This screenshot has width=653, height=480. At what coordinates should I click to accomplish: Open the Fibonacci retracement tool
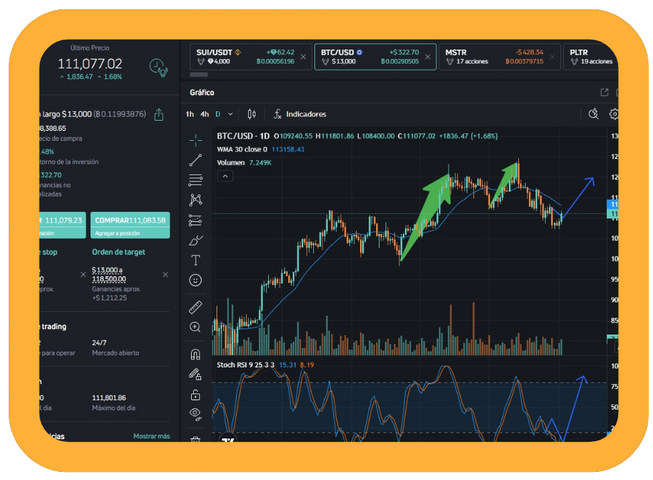point(196,179)
